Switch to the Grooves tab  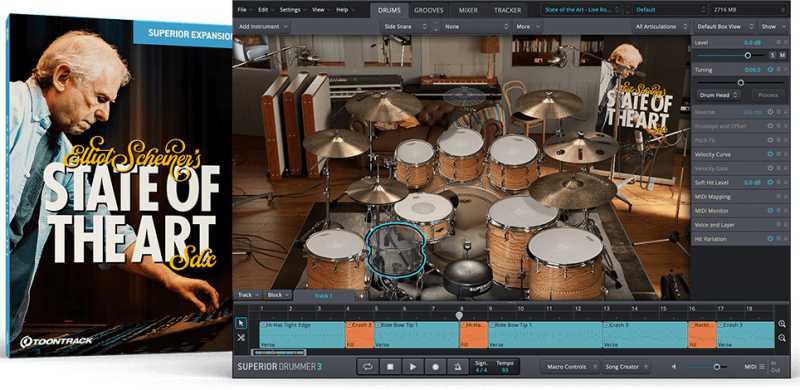coord(429,10)
